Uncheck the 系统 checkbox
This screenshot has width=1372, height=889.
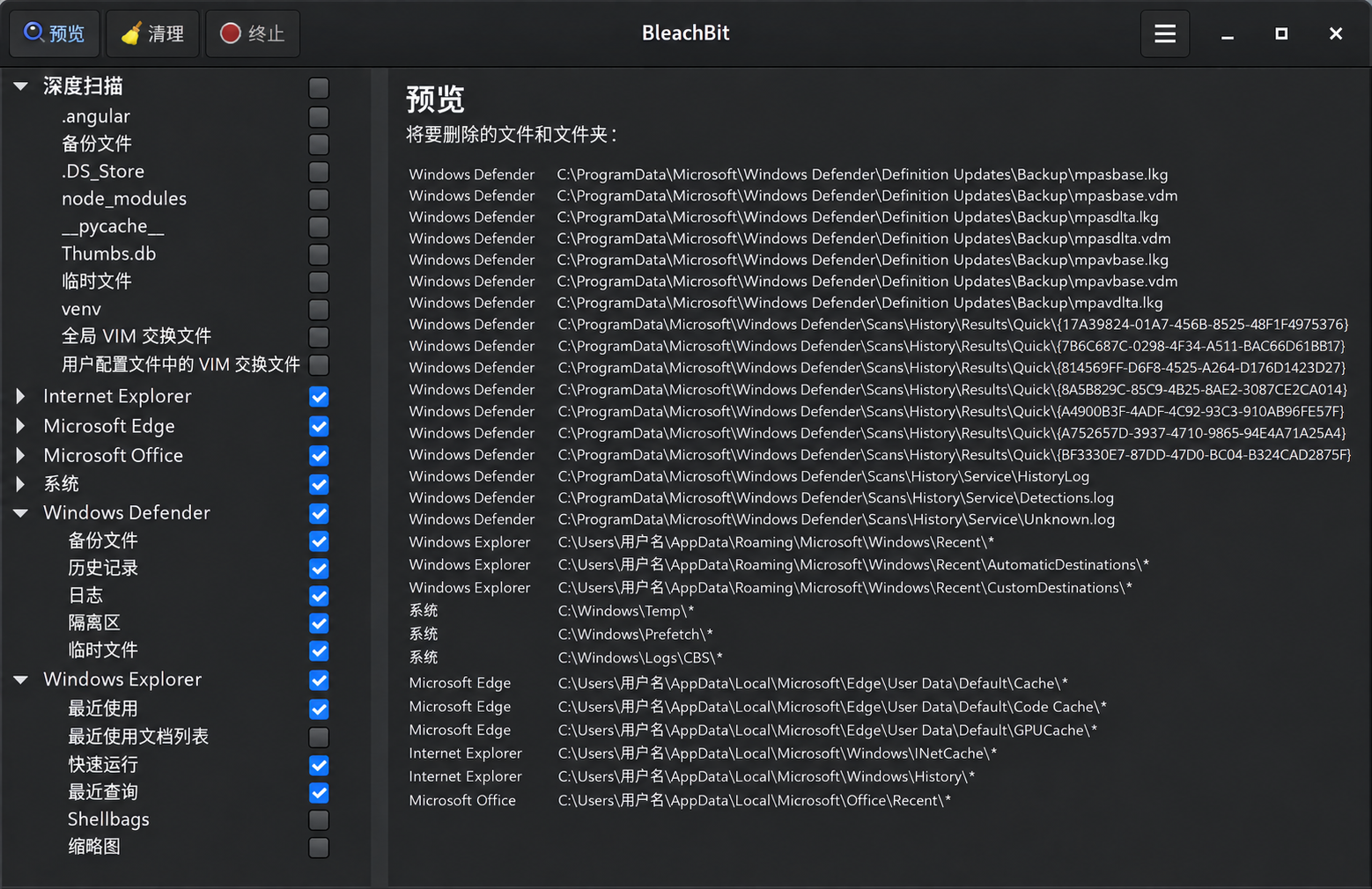[319, 484]
